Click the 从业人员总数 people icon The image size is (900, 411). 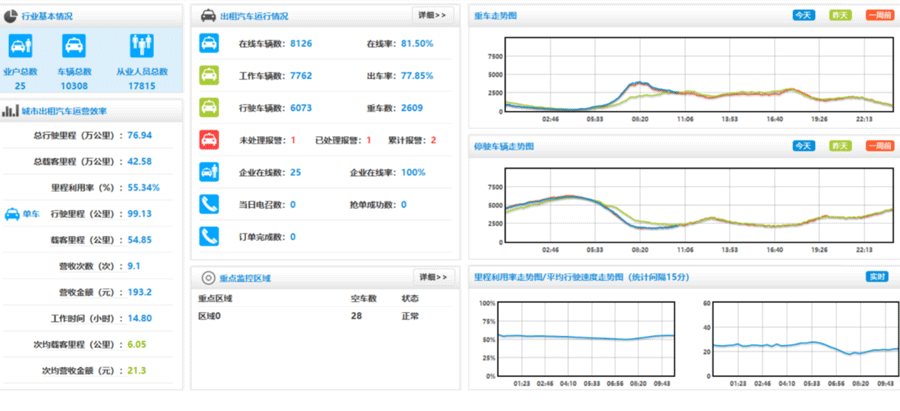pos(141,46)
